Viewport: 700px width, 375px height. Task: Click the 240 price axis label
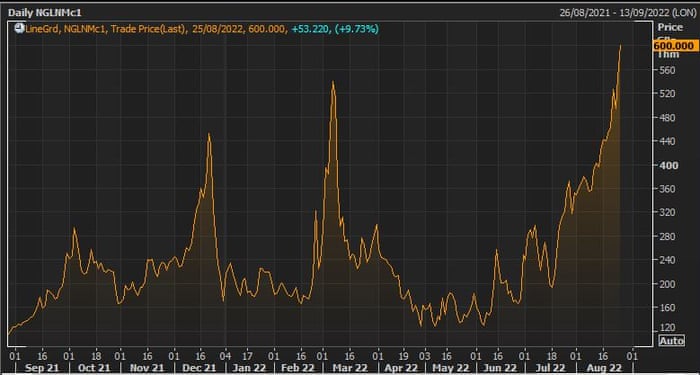pyautogui.click(x=666, y=260)
